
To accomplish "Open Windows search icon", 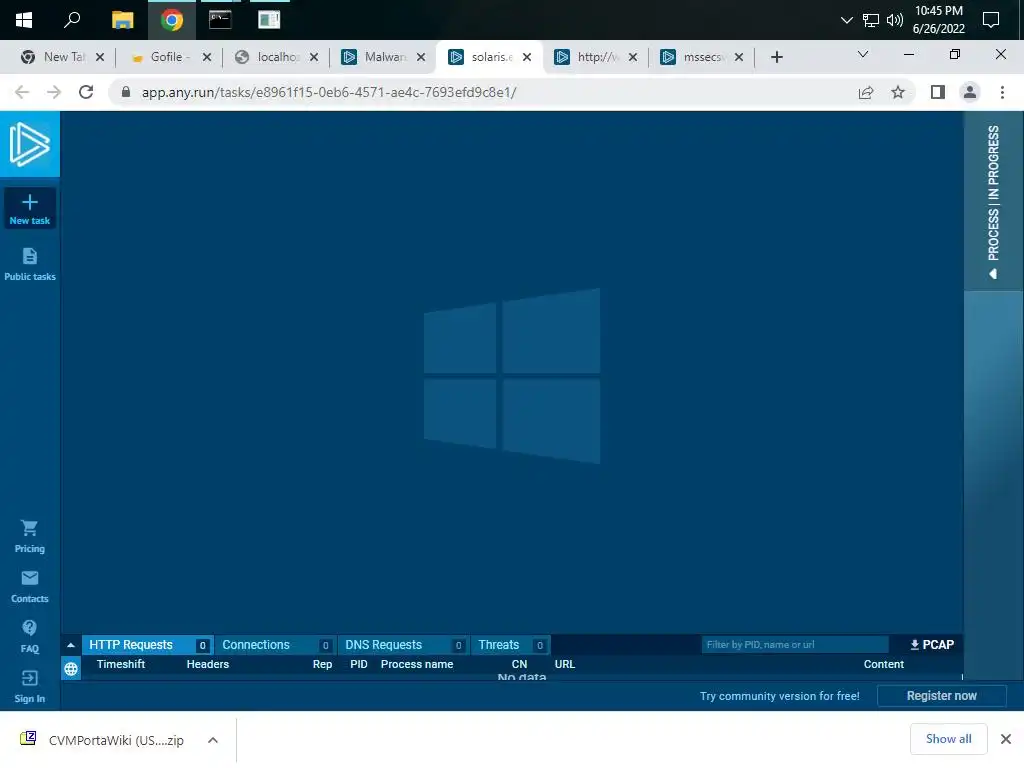I will tap(72, 20).
